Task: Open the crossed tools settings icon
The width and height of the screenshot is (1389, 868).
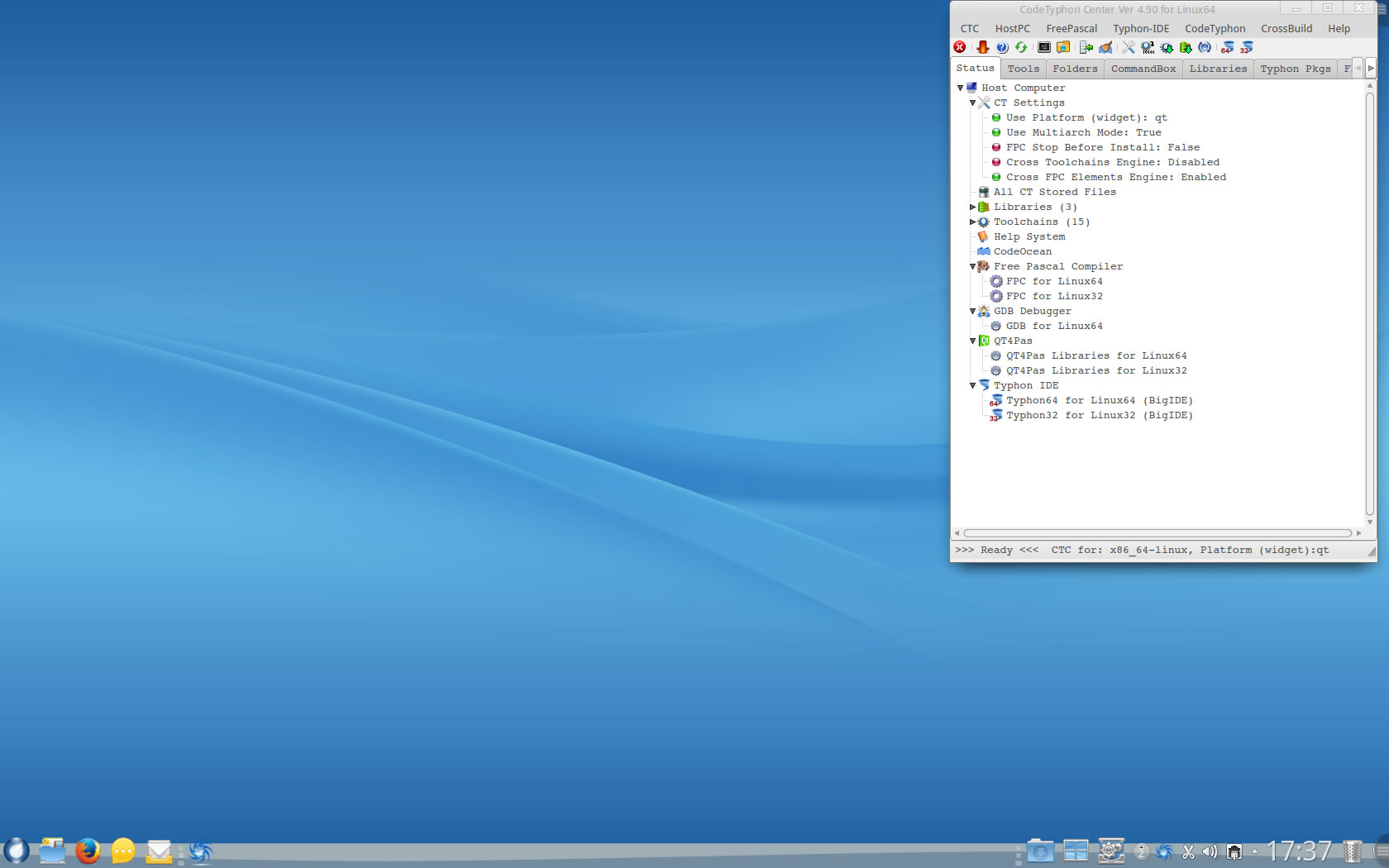Action: 1129,47
